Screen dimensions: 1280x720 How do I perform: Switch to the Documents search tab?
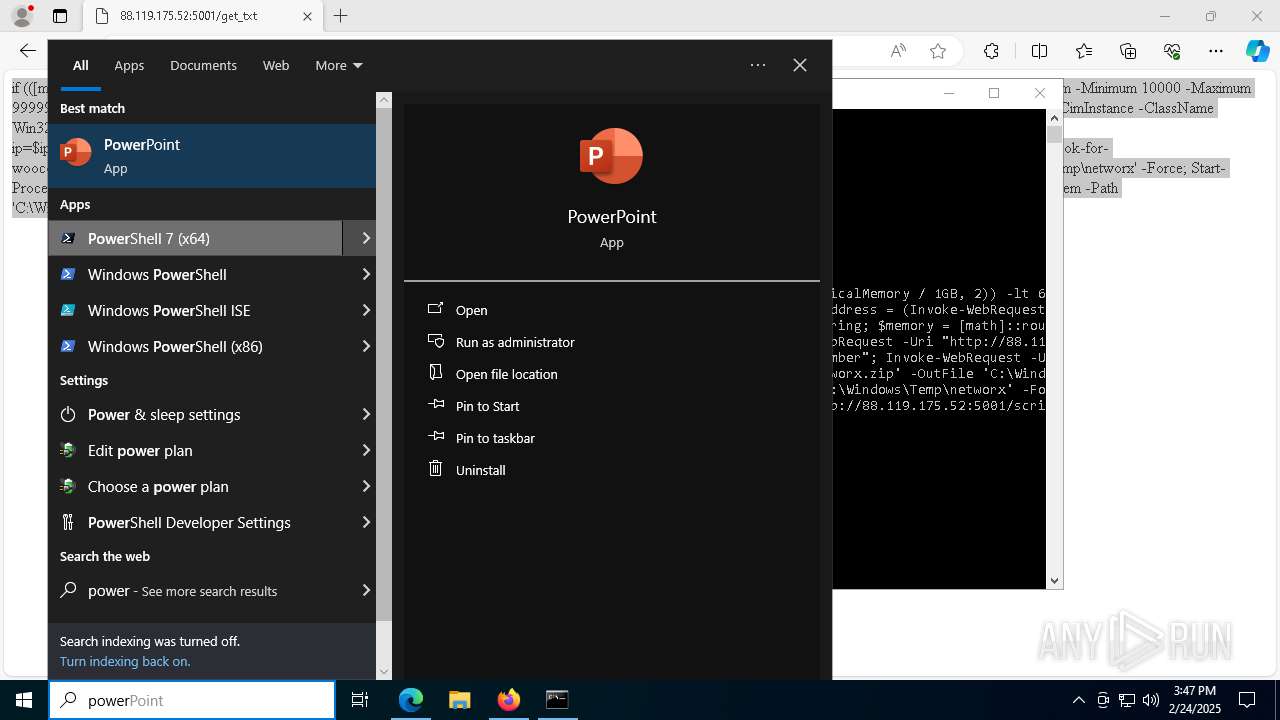coord(203,65)
